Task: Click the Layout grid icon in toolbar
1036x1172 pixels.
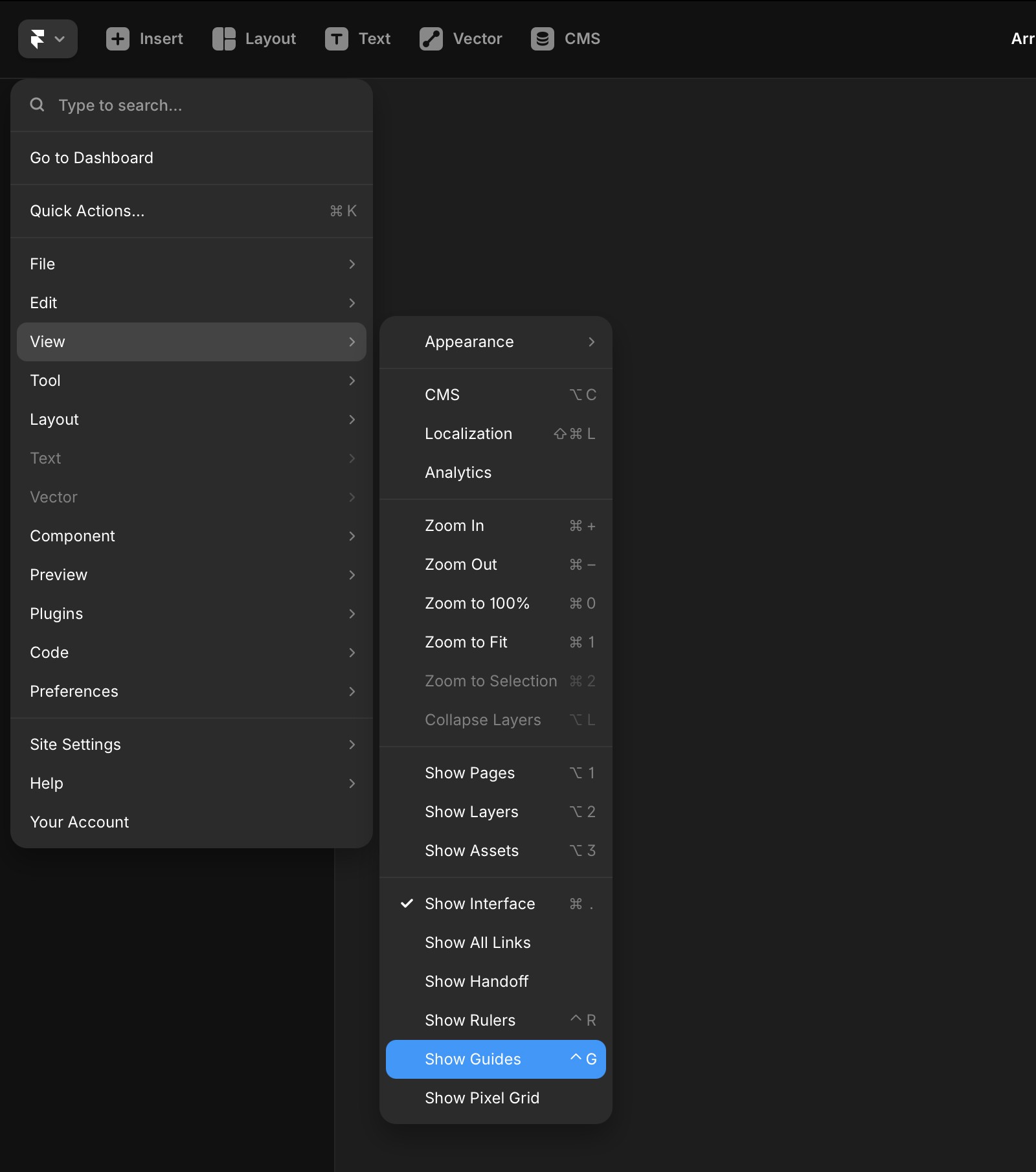Action: [223, 39]
